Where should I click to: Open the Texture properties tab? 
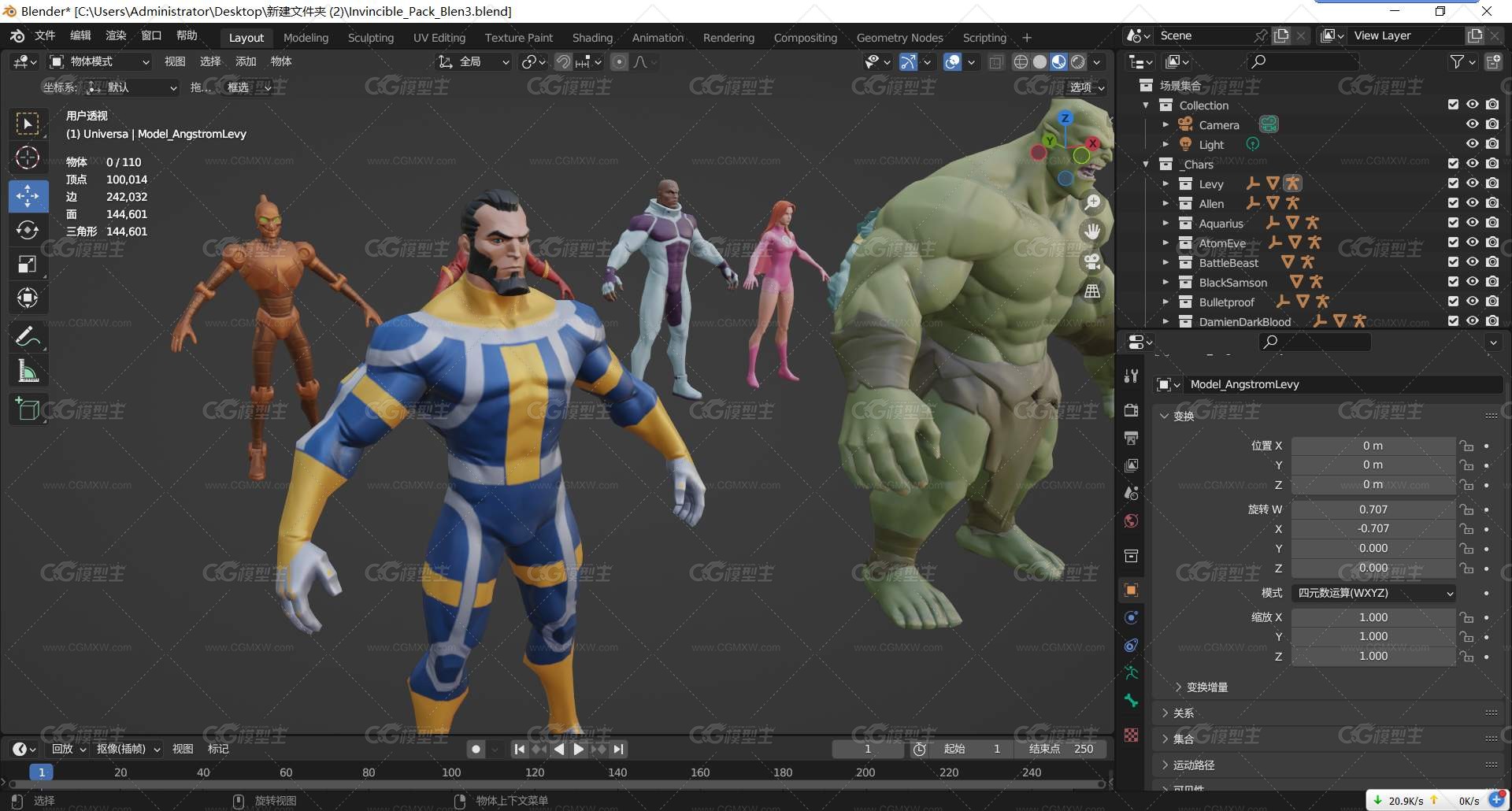pos(1132,735)
